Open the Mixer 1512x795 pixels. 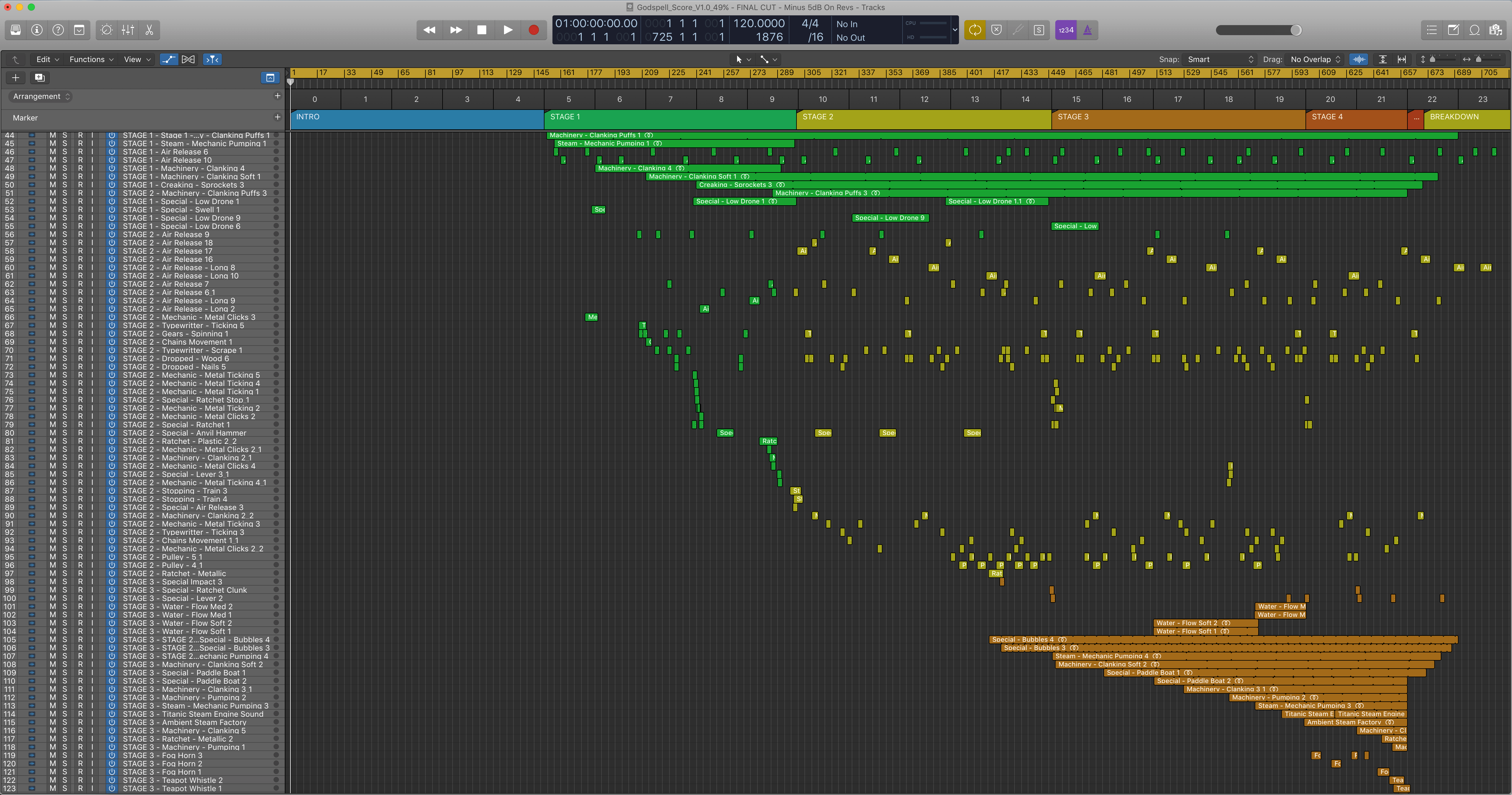click(128, 30)
